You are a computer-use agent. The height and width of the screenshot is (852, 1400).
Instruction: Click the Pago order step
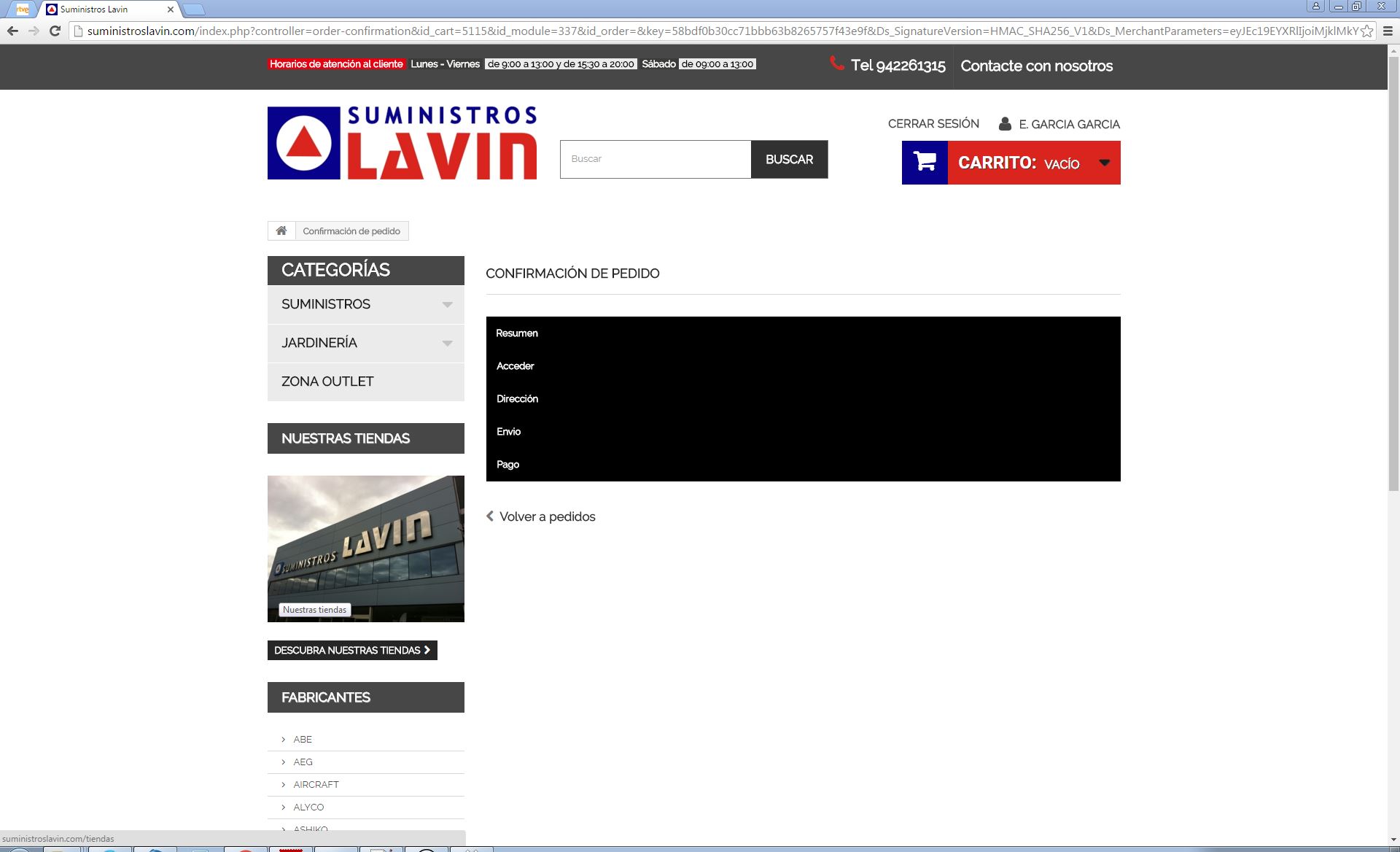507,465
